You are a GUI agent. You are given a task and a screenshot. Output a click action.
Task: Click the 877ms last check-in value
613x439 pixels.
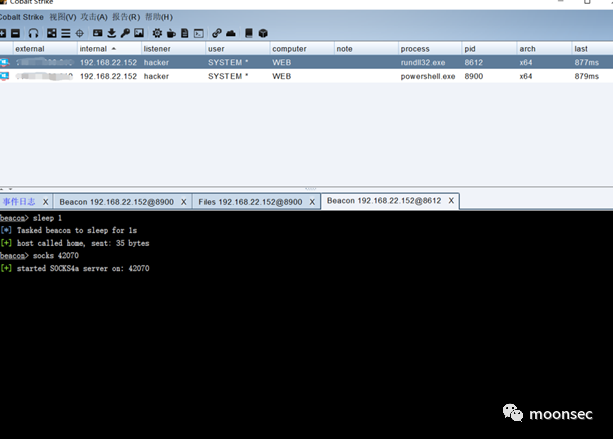tap(586, 62)
